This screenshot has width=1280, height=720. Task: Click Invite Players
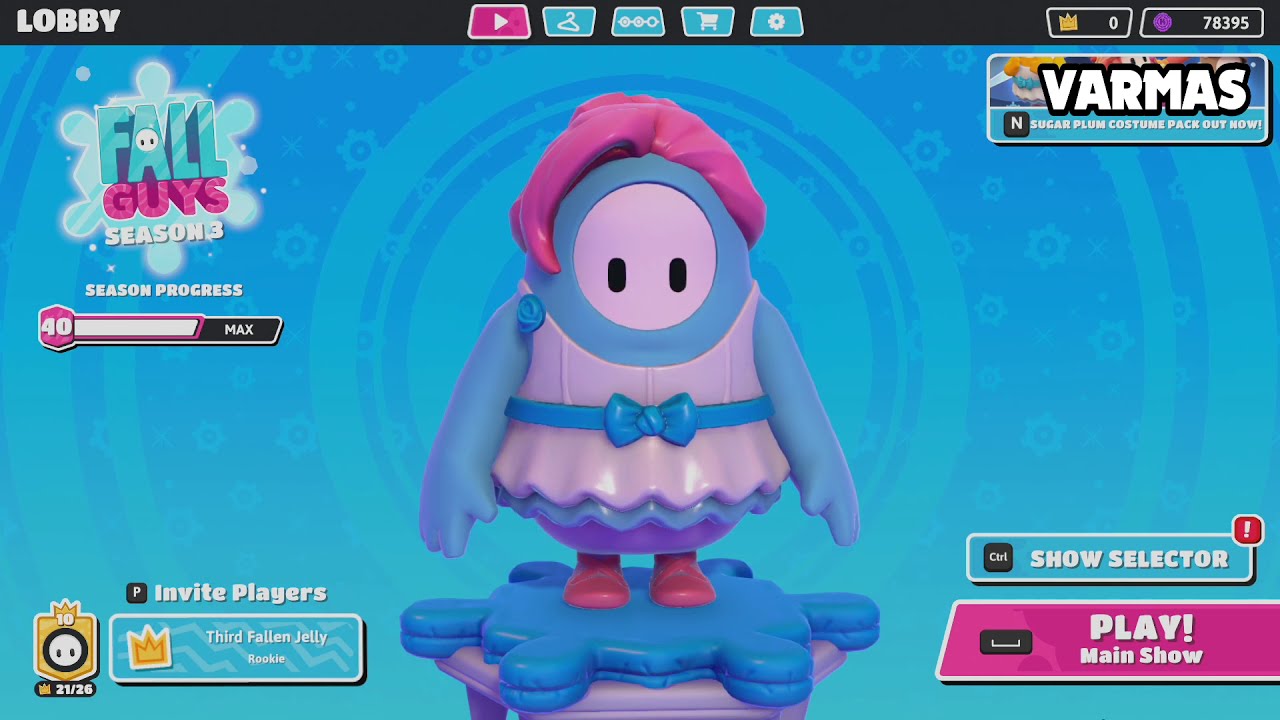click(x=240, y=593)
